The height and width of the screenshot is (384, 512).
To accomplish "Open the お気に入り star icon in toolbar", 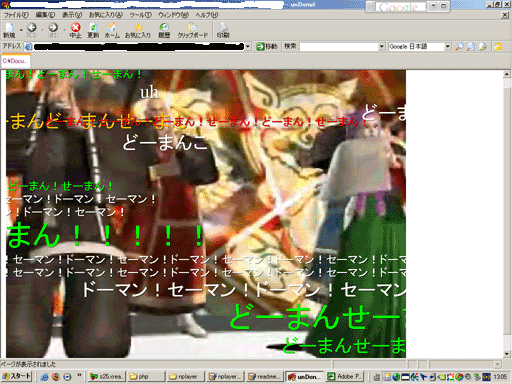I will [x=138, y=30].
